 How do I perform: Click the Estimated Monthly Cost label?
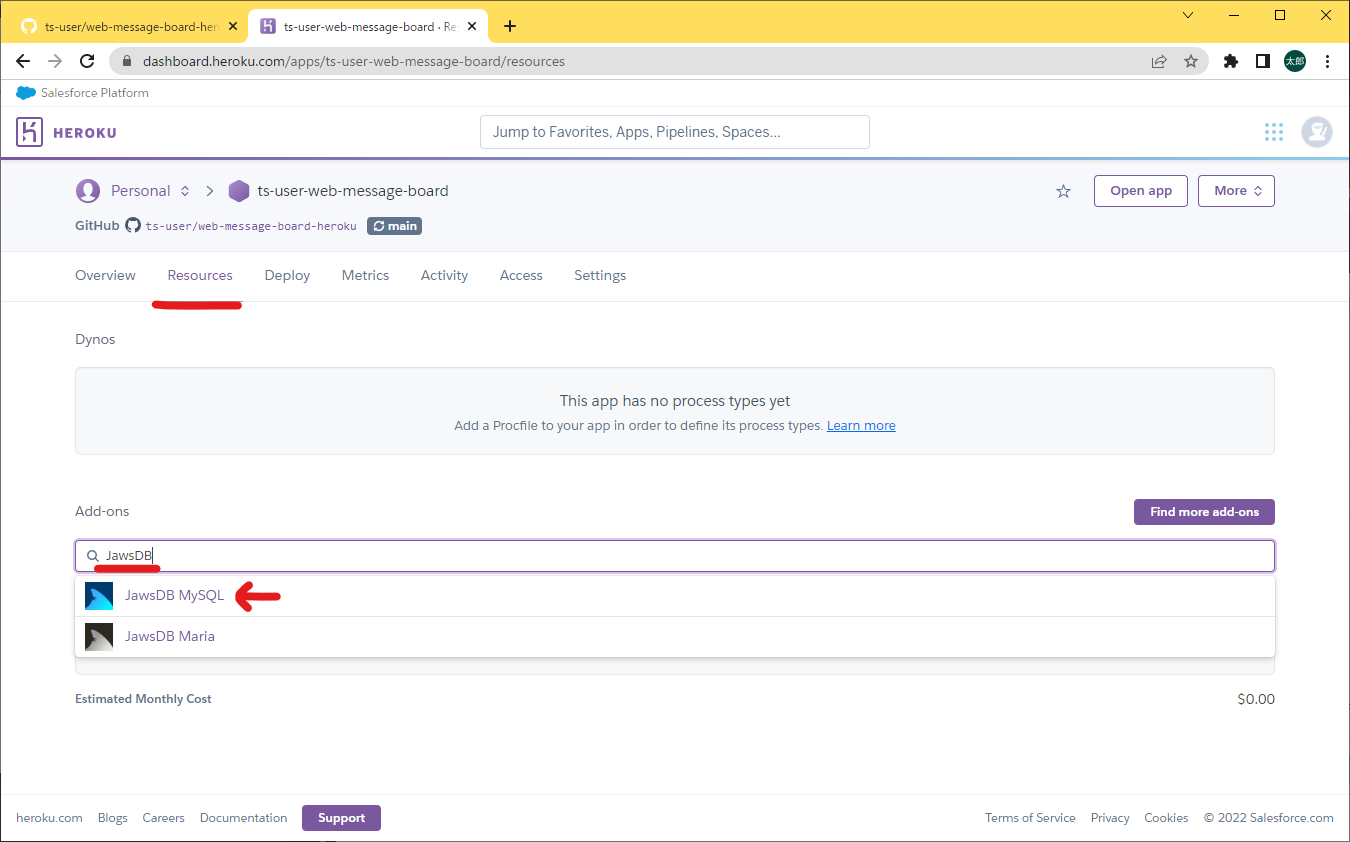click(x=143, y=699)
